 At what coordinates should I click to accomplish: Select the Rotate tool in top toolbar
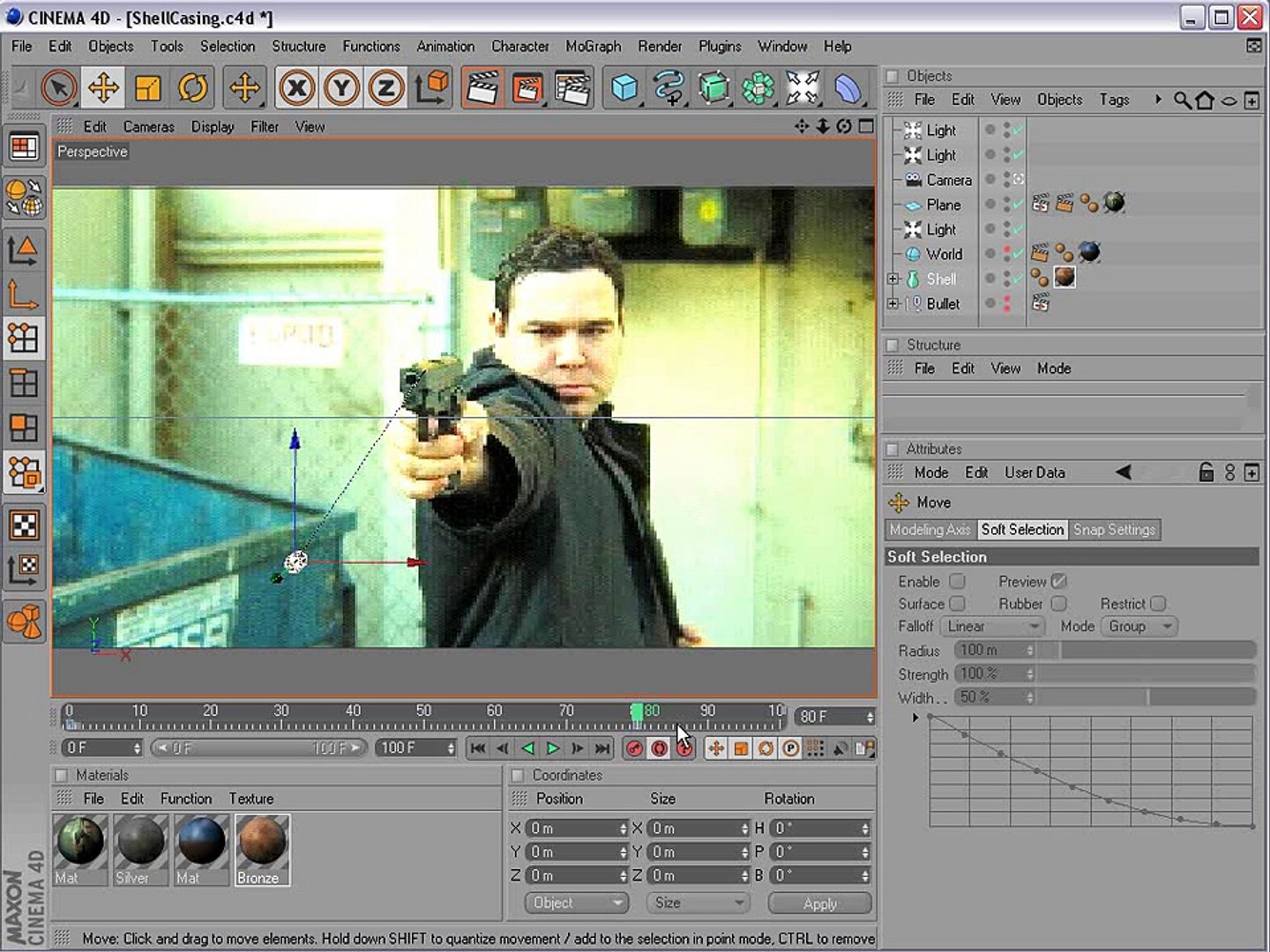coord(192,88)
